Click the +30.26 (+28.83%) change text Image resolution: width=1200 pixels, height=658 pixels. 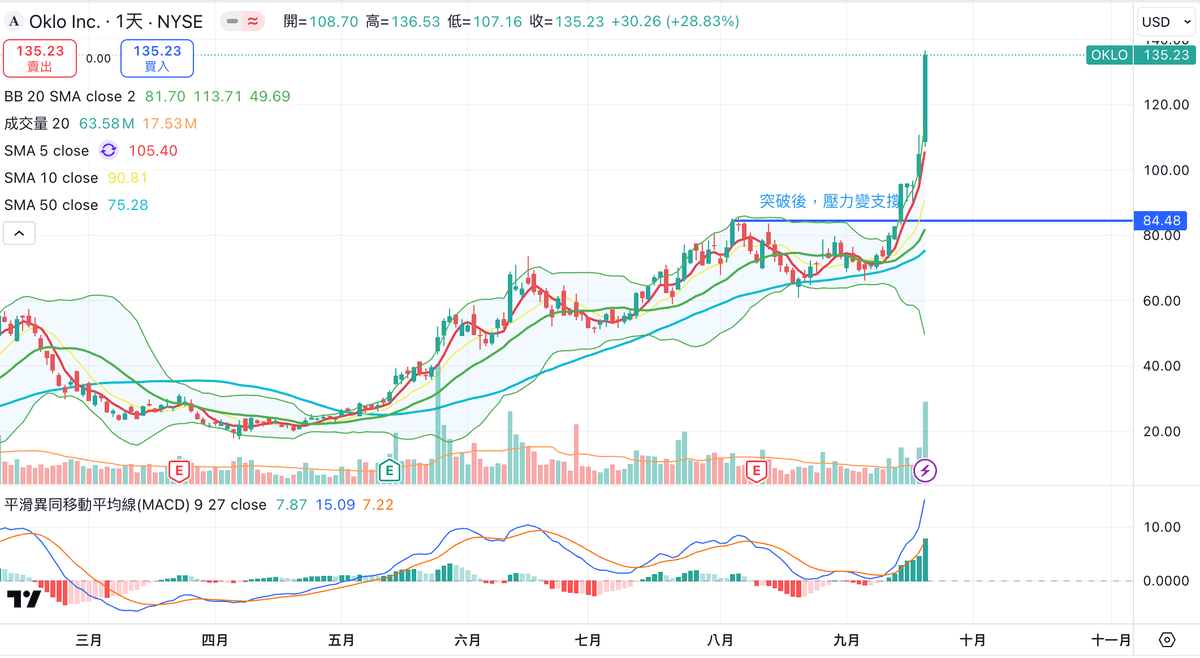coord(676,21)
